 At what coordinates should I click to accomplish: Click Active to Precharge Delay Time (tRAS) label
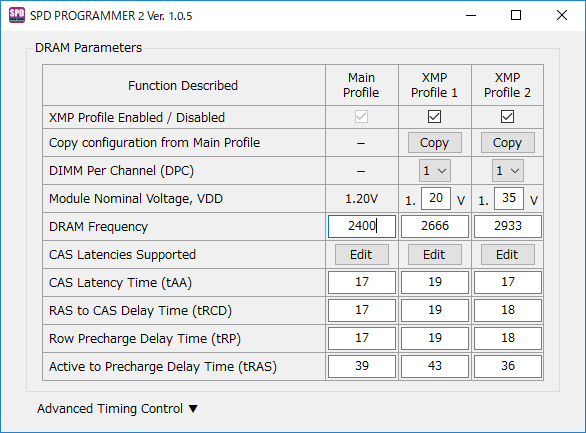[163, 367]
